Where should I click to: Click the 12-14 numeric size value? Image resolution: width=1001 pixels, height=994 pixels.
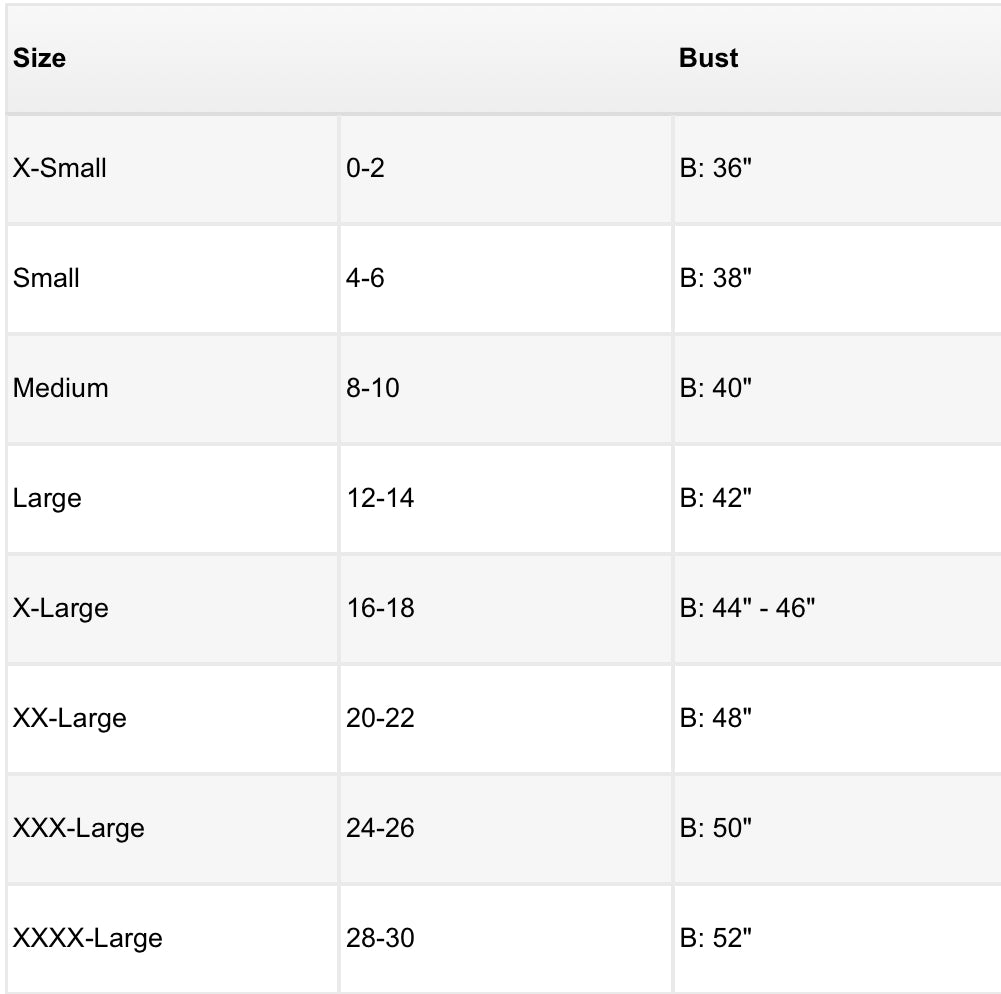(x=380, y=498)
